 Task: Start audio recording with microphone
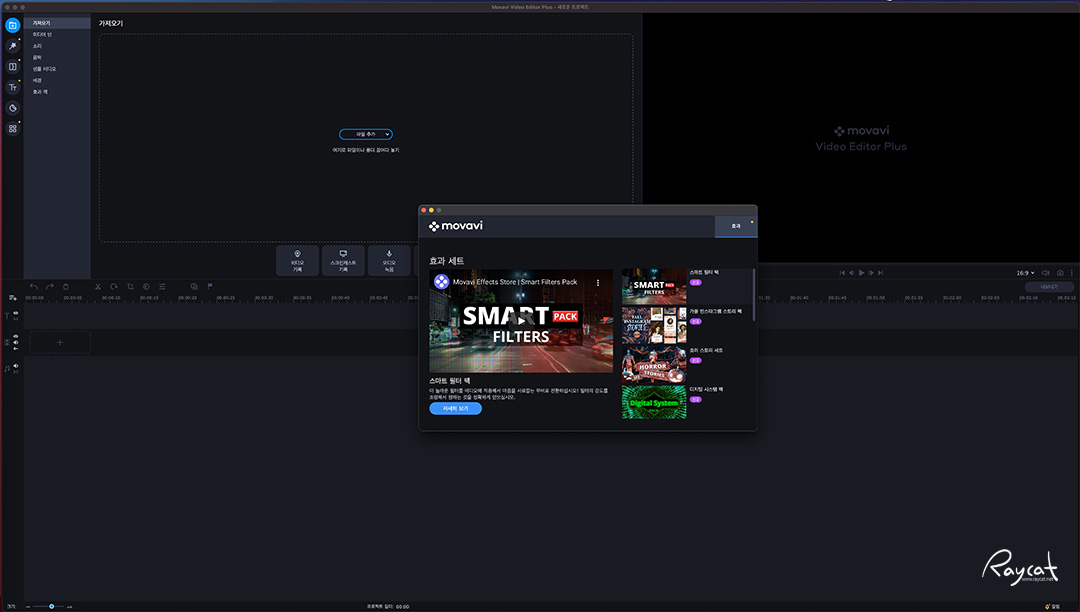point(389,261)
